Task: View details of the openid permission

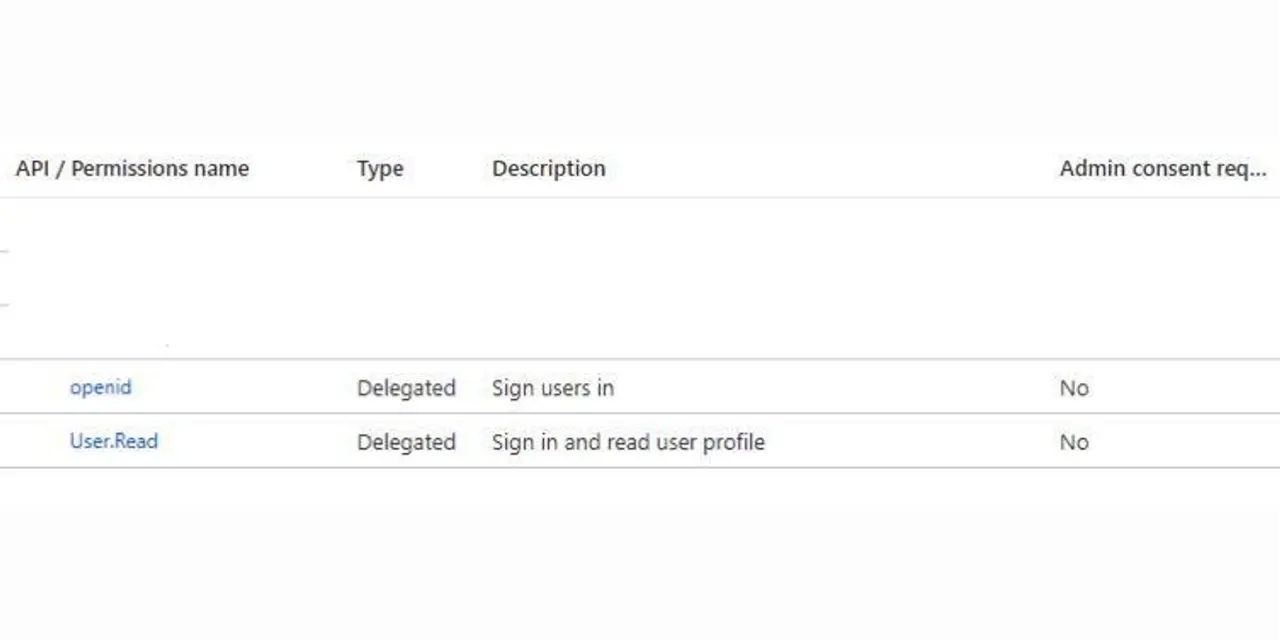Action: pos(100,387)
